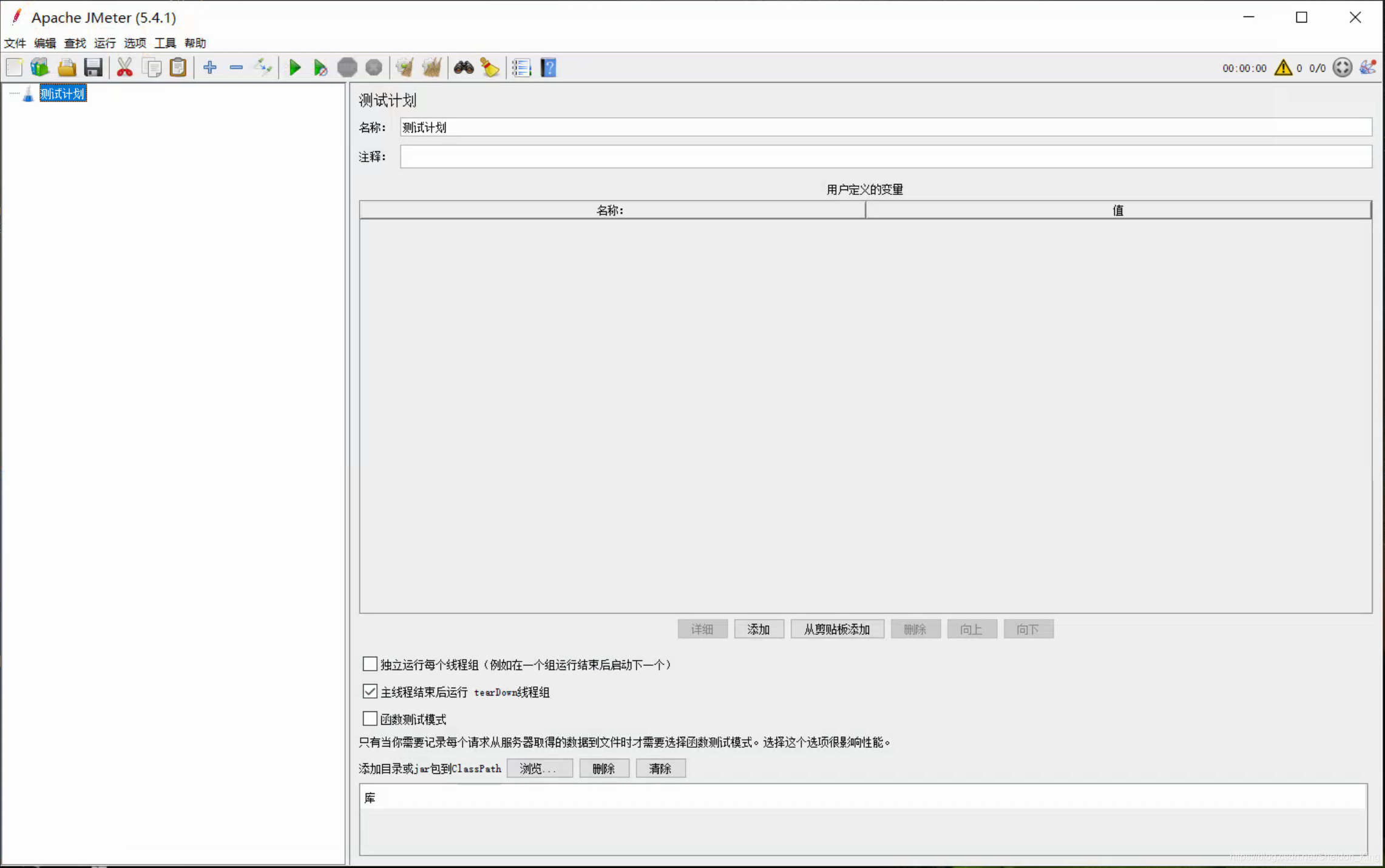Click 删除 button next to 浏览
The image size is (1385, 868).
coord(604,768)
